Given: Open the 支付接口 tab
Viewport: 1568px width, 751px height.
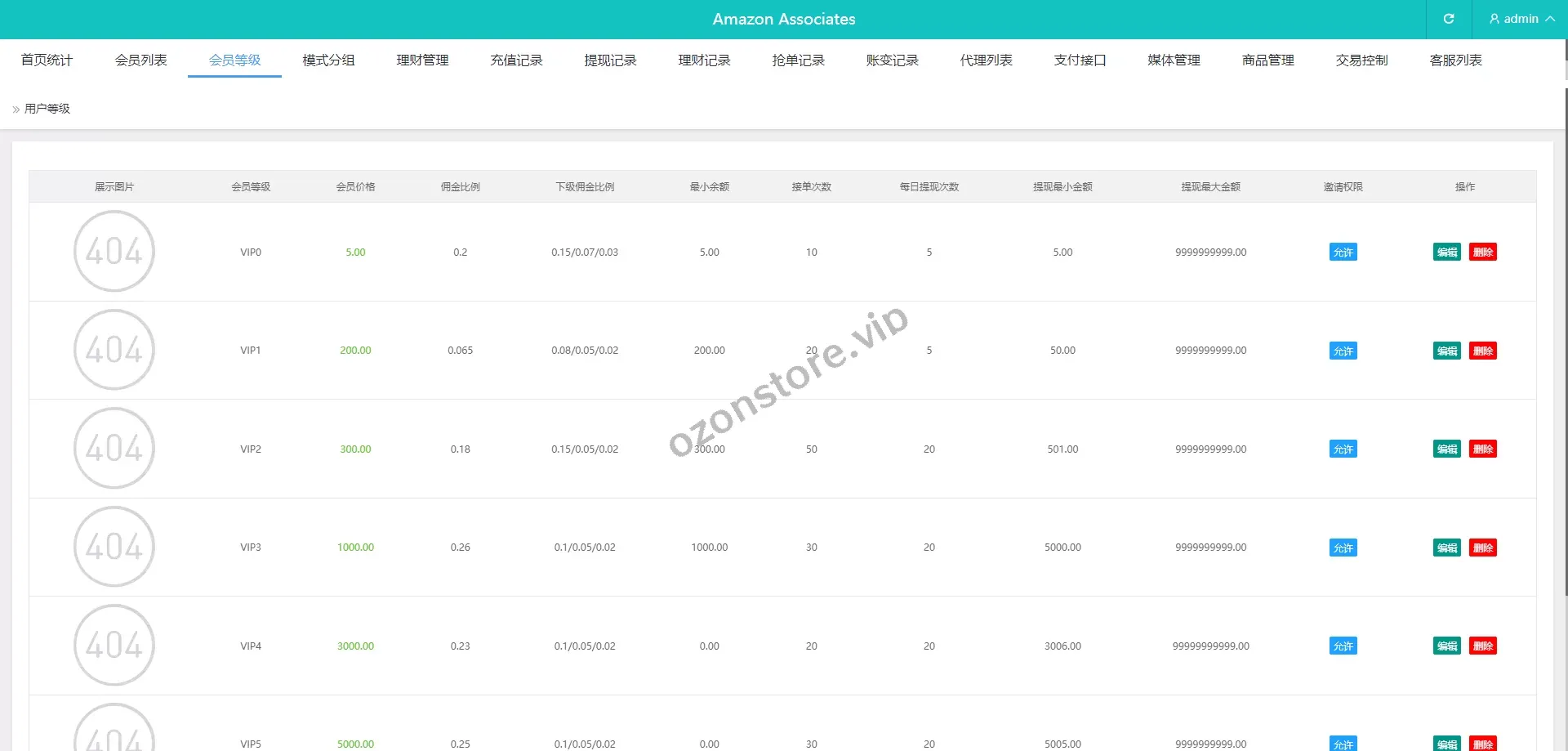Looking at the screenshot, I should 1080,60.
